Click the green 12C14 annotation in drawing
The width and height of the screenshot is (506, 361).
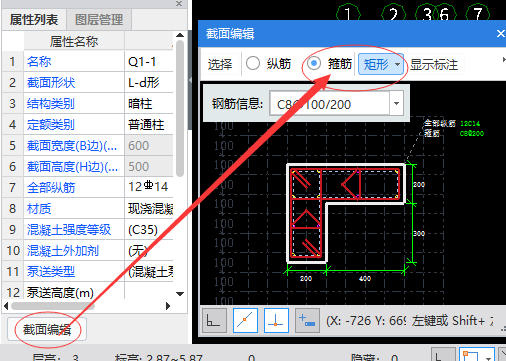click(470, 124)
